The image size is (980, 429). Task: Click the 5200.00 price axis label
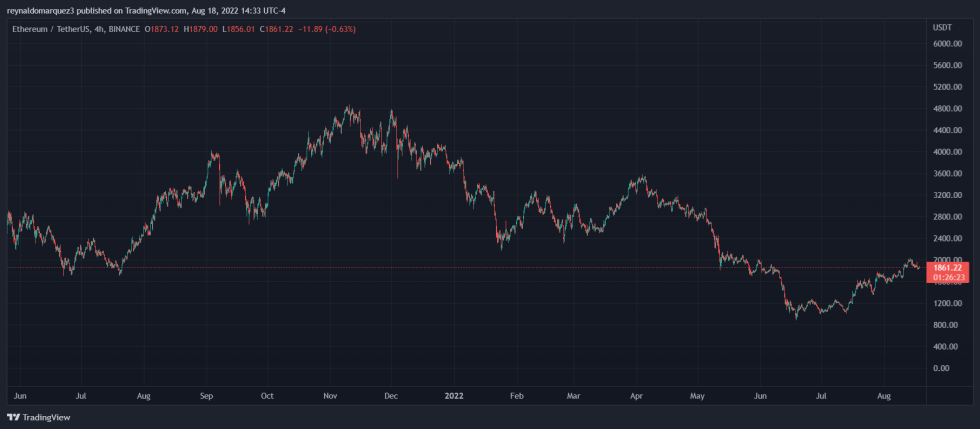948,87
